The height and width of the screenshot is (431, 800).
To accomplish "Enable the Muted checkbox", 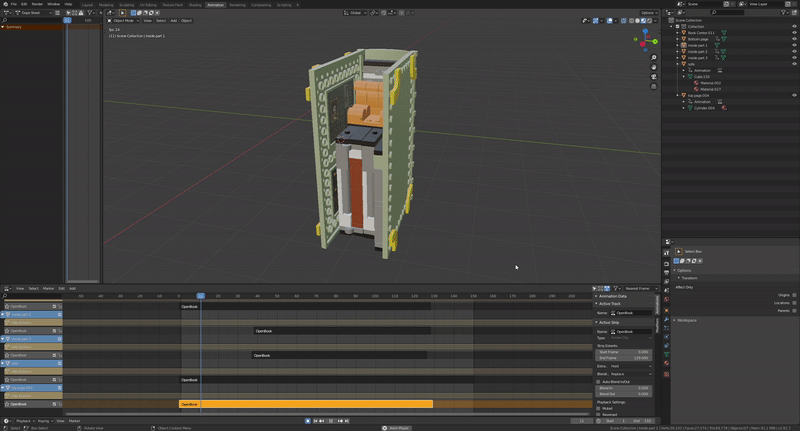I will tap(598, 408).
